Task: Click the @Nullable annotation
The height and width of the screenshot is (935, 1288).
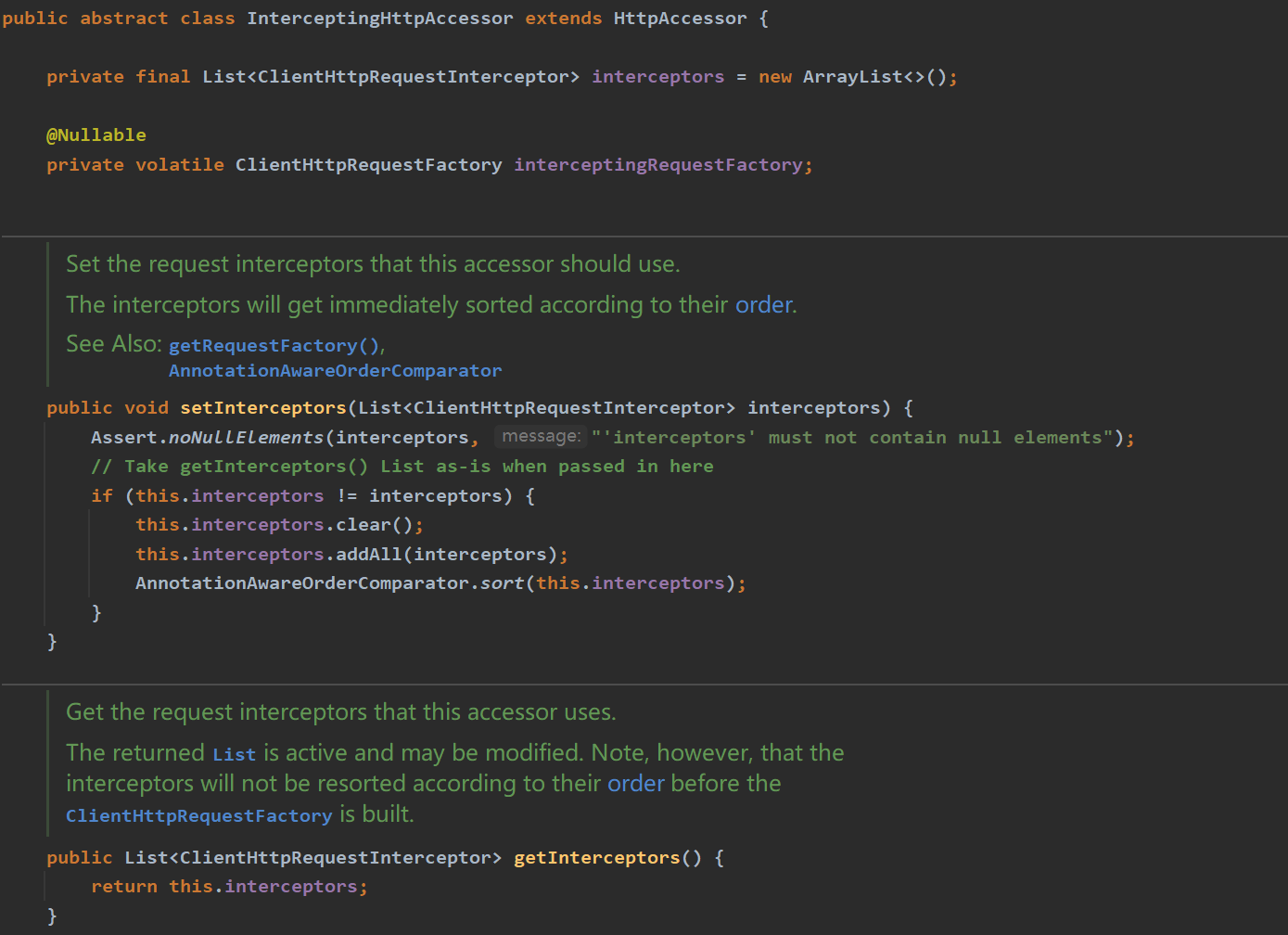Action: coord(96,135)
